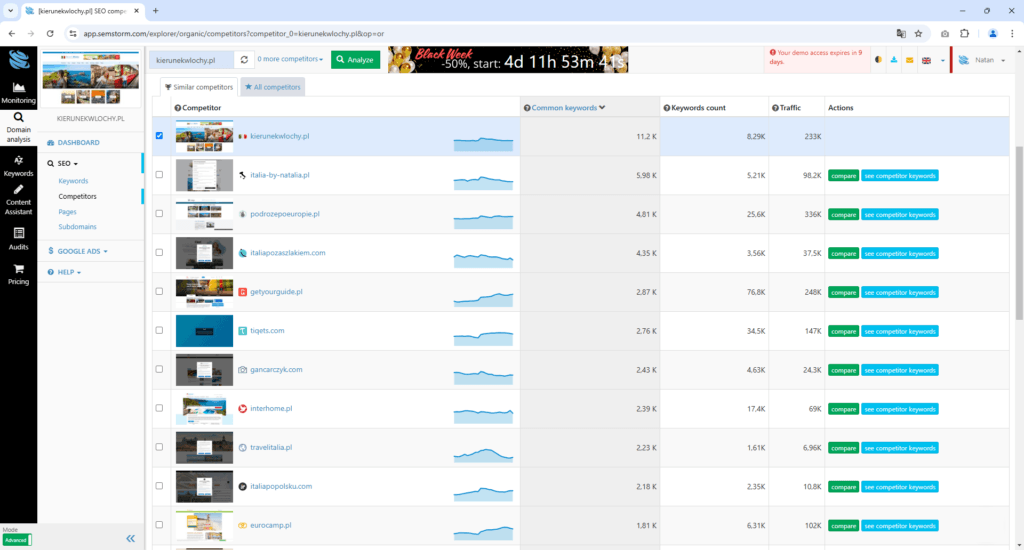Screen dimensions: 1024x550
Task: Open a new browser tab
Action: 155,10
